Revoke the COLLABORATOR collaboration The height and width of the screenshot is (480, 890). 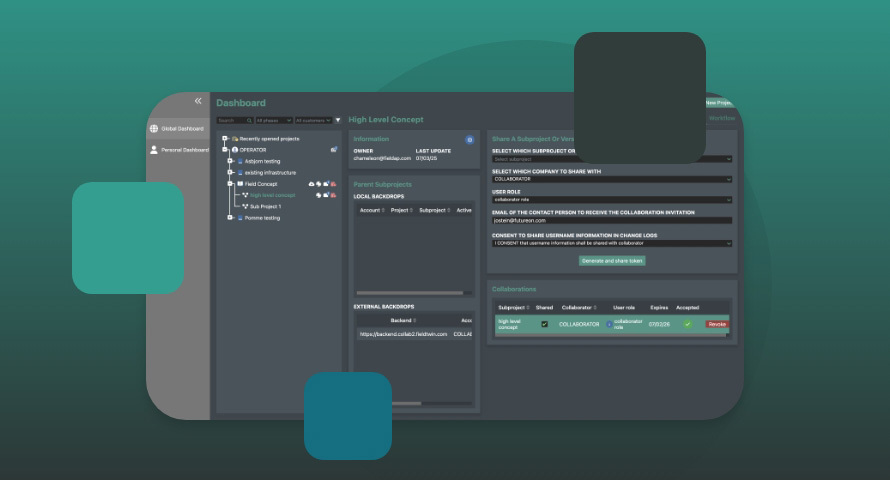[716, 324]
